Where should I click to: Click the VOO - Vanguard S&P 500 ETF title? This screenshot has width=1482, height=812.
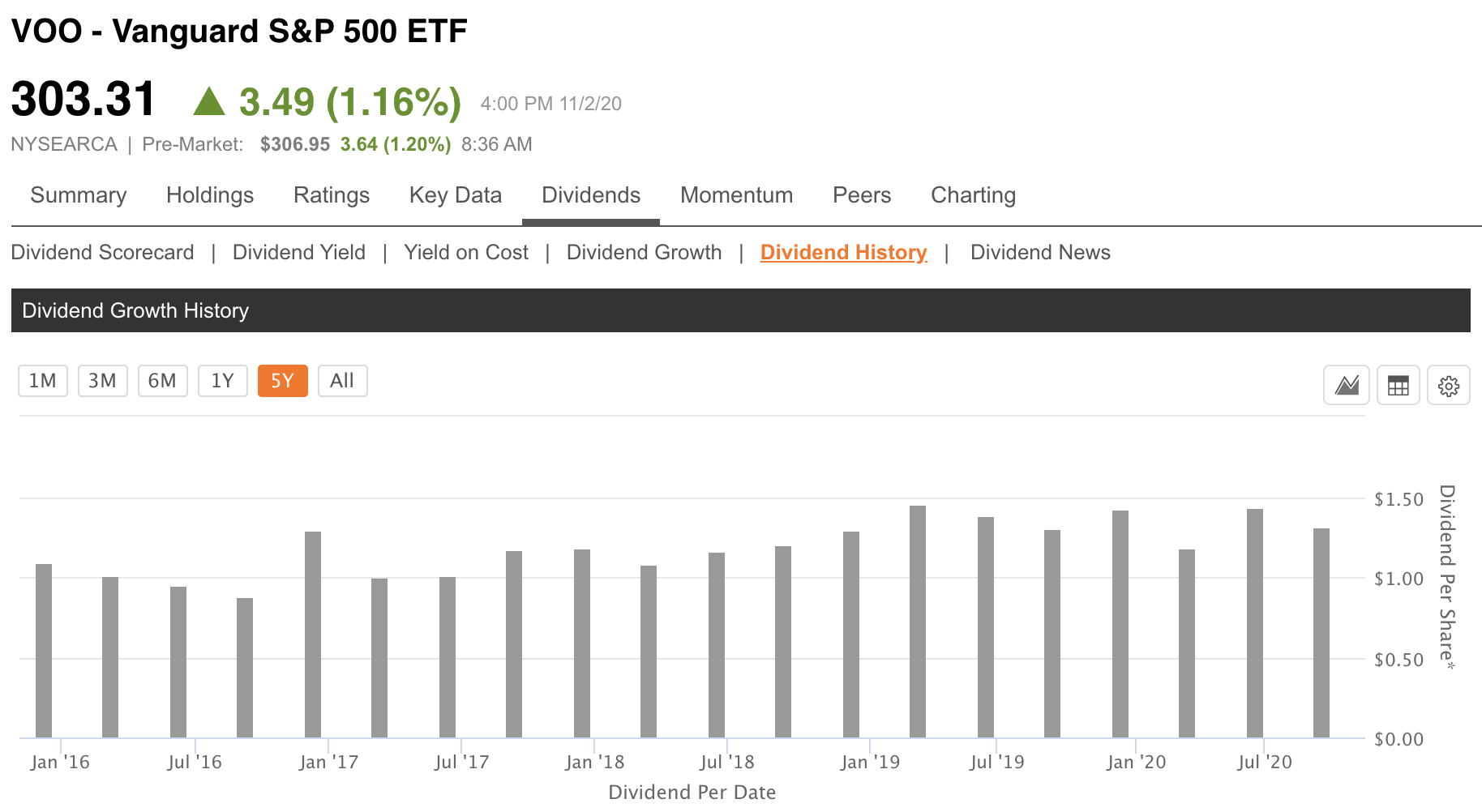pos(239,32)
